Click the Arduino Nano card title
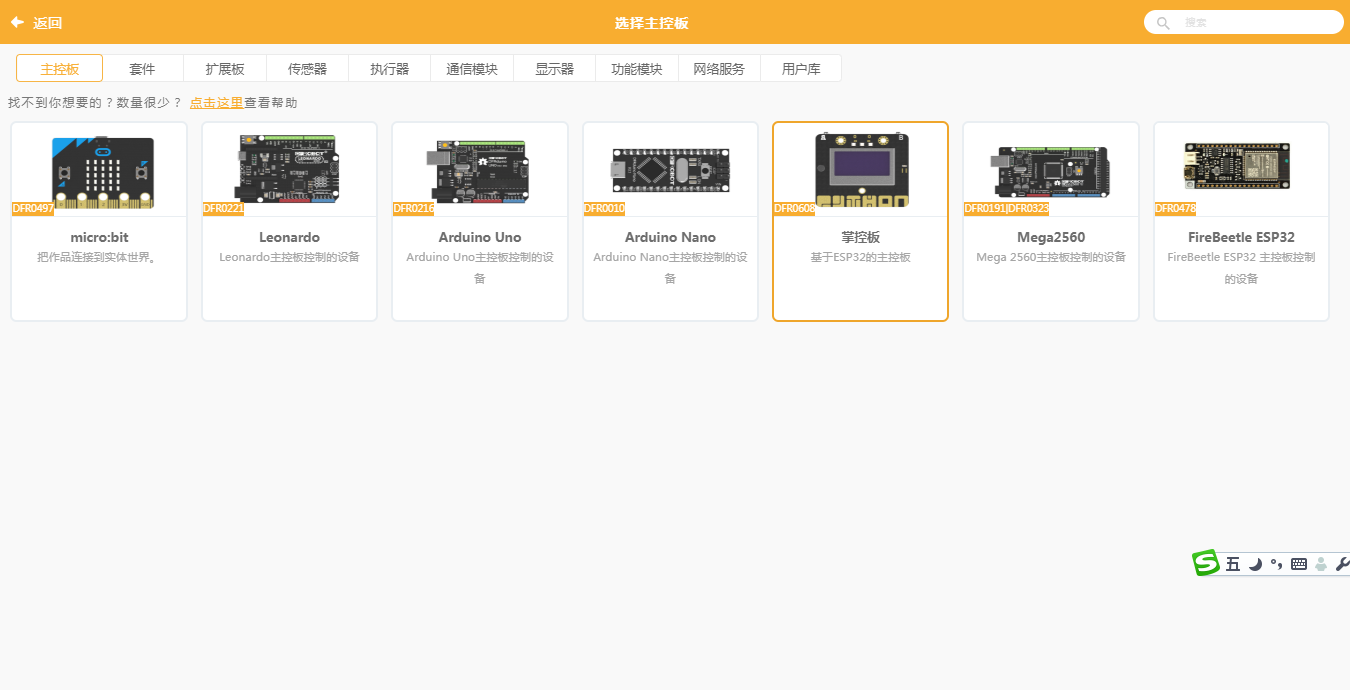Image resolution: width=1350 pixels, height=690 pixels. pos(670,237)
